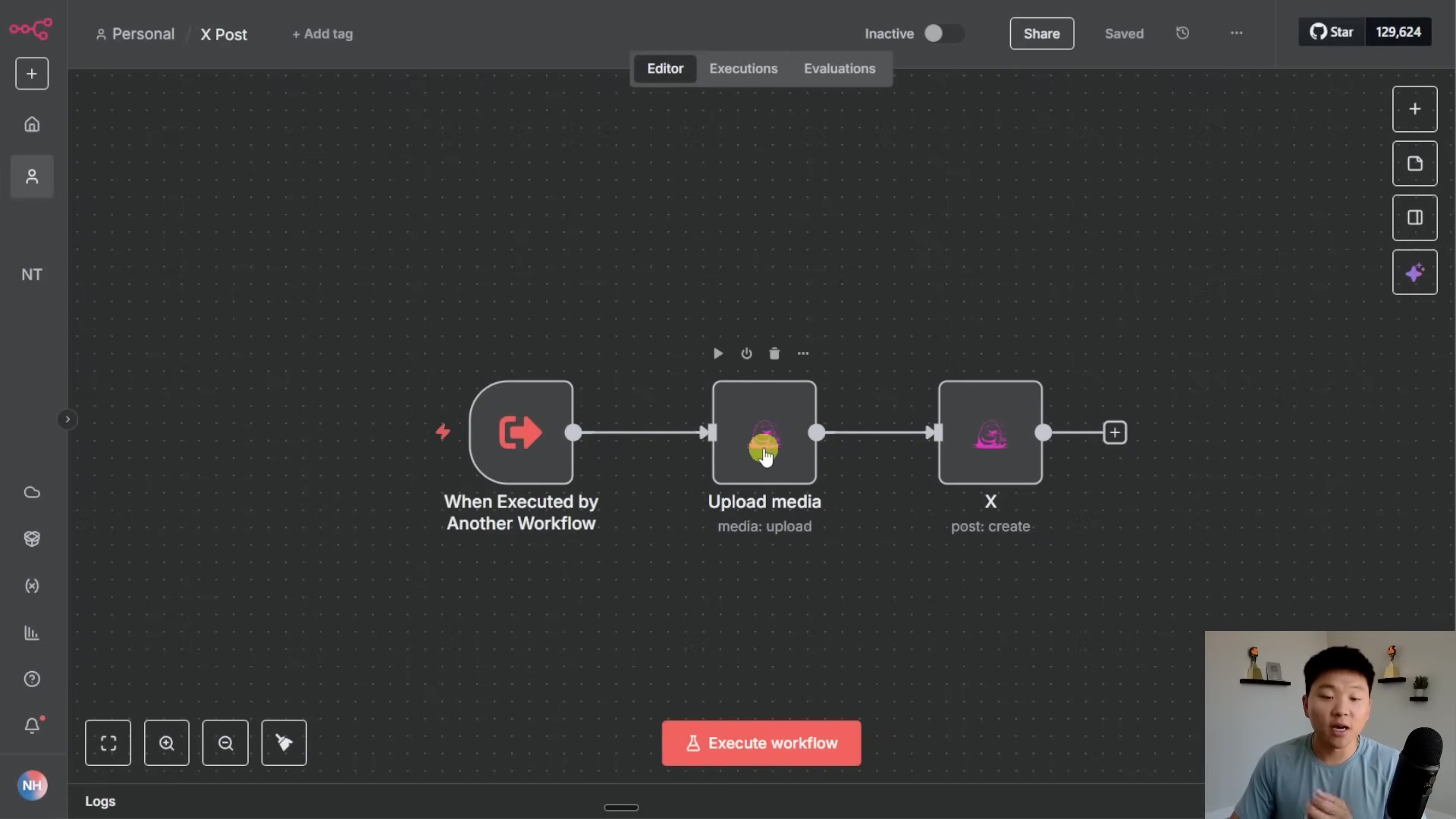Deactivate Upload media node via power icon
Image resolution: width=1456 pixels, height=819 pixels.
coord(746,353)
